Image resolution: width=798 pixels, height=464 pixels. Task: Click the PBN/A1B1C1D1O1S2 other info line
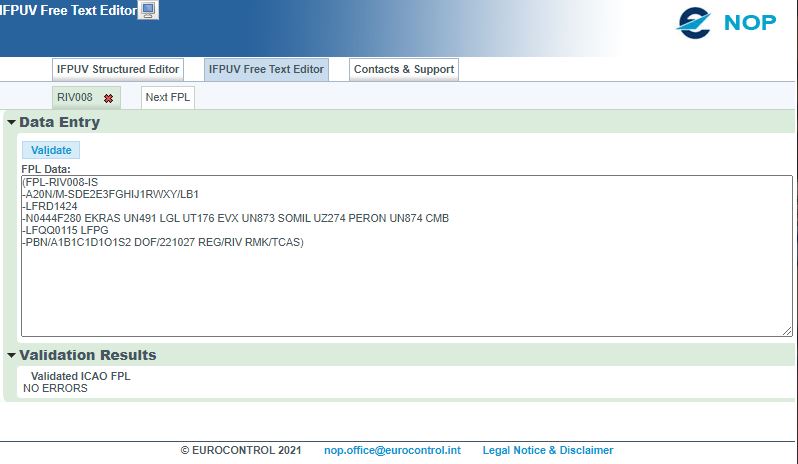point(163,242)
